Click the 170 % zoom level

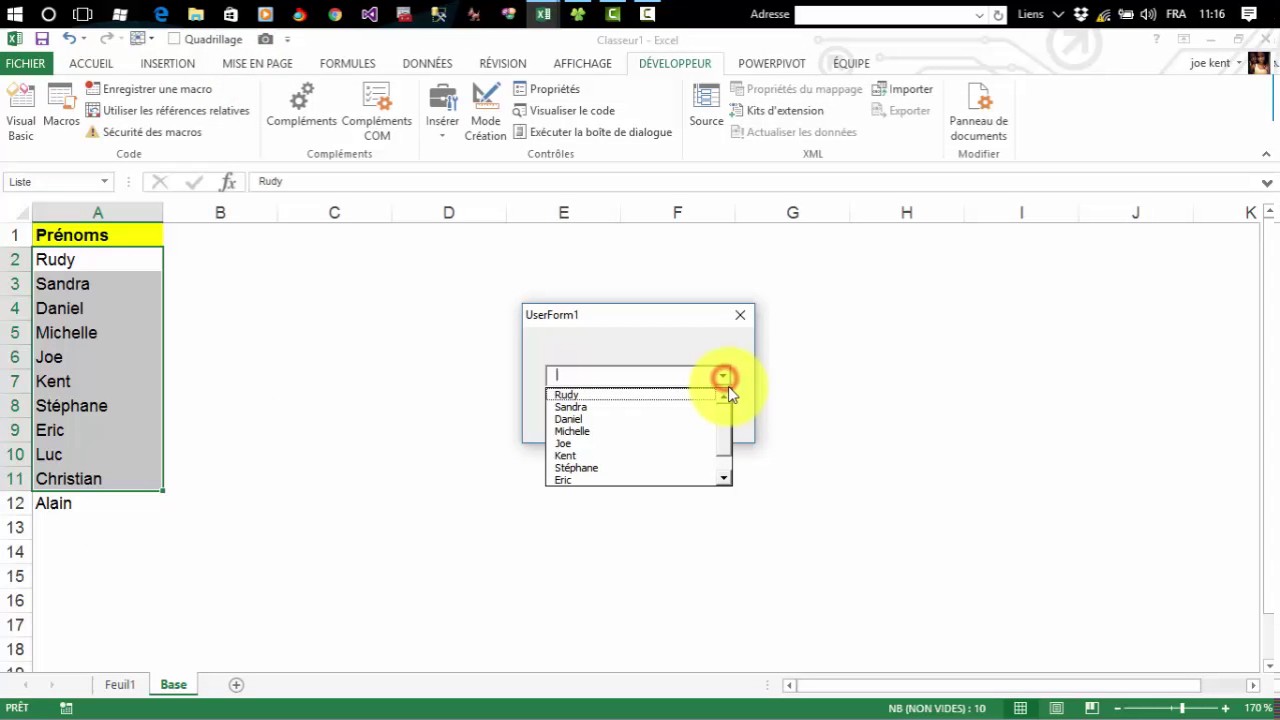click(1258, 708)
